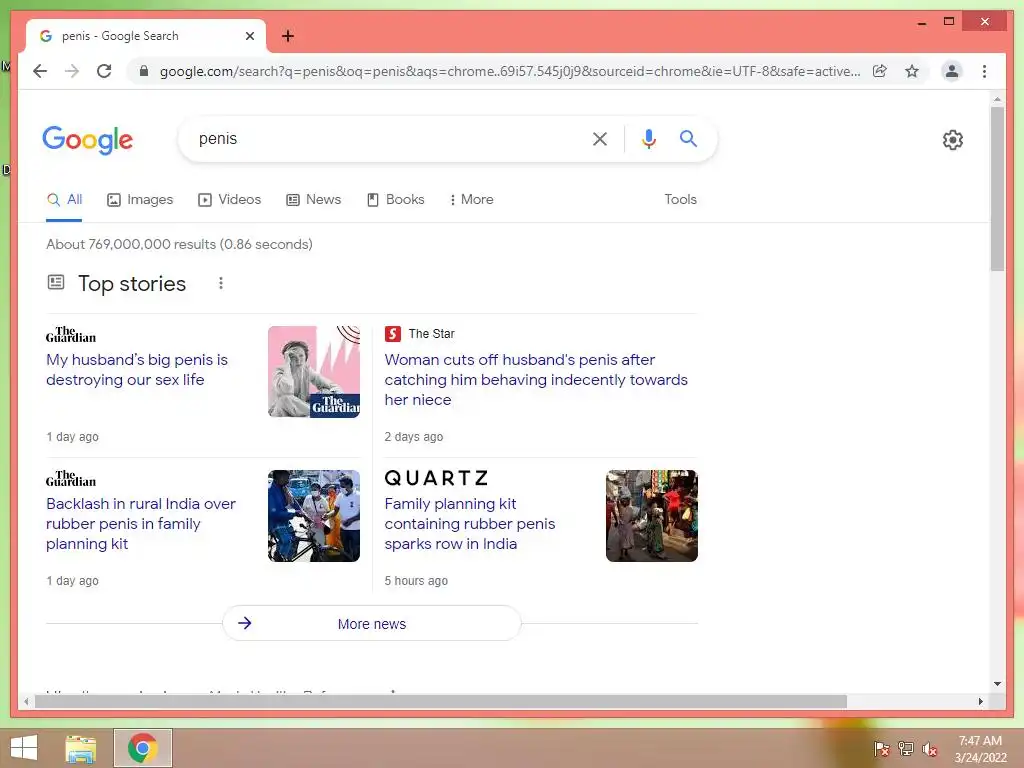This screenshot has height=768, width=1024.
Task: Click the results count text
Action: pyautogui.click(x=179, y=244)
